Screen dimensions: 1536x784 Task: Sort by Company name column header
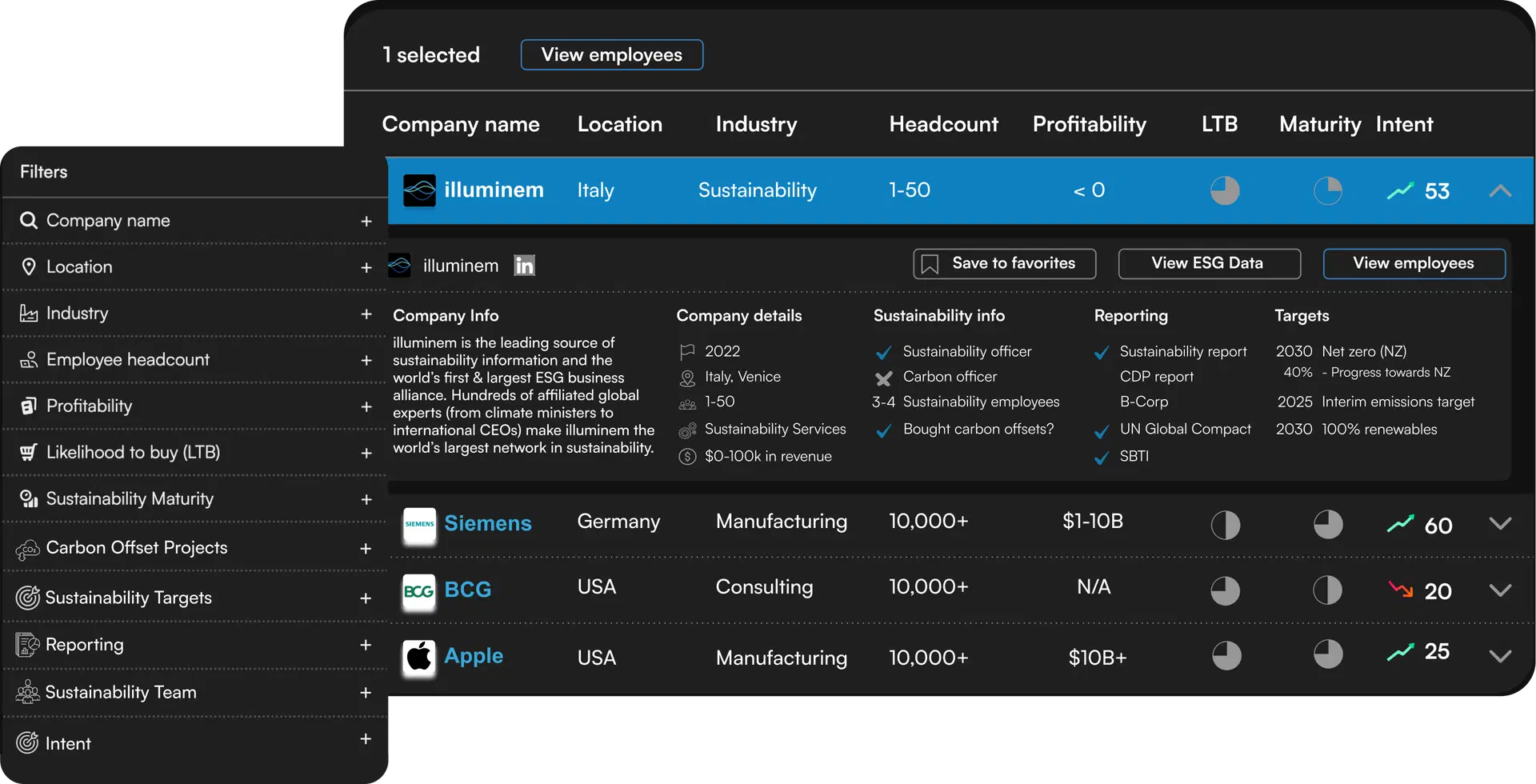pyautogui.click(x=461, y=124)
